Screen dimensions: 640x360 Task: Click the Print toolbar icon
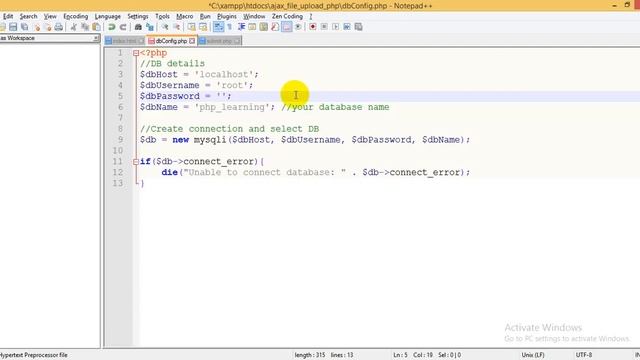[x=59, y=27]
